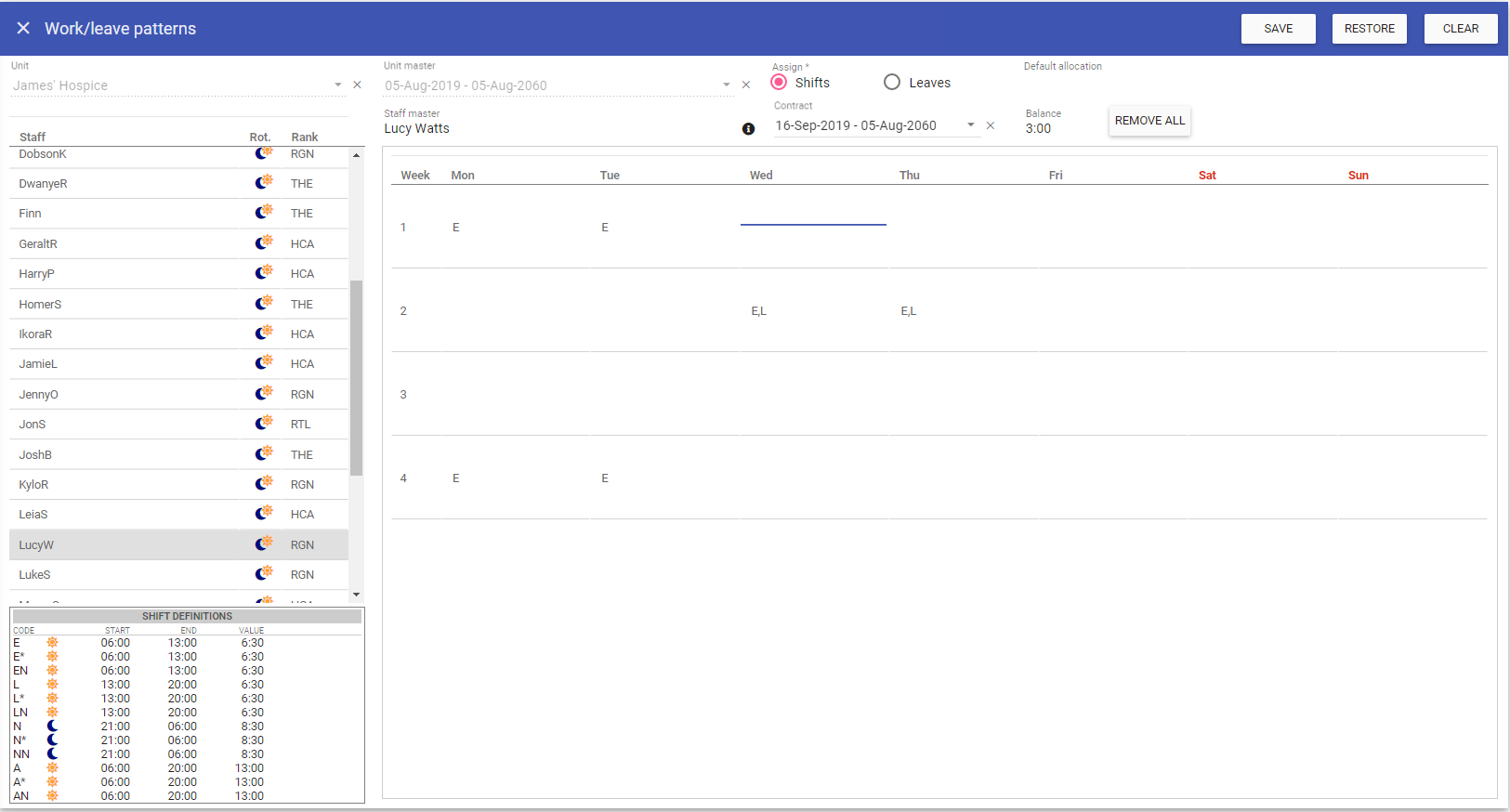
Task: Clear the Contract date selection
Action: pos(991,125)
